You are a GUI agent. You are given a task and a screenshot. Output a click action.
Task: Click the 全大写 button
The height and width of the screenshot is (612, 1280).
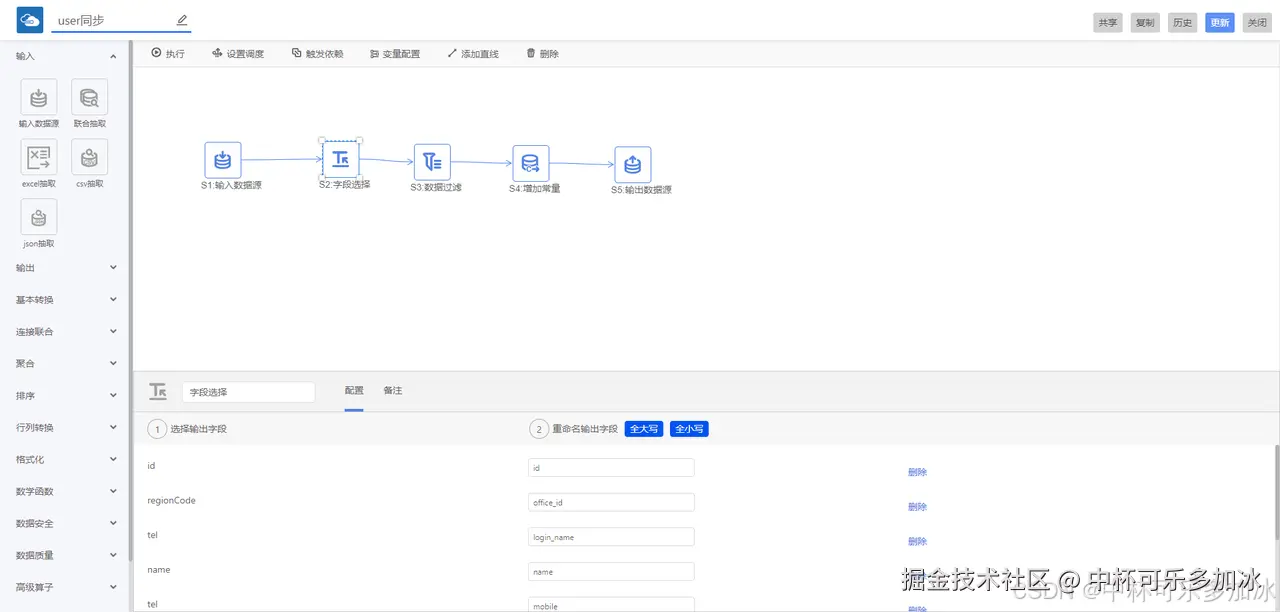[x=644, y=429]
